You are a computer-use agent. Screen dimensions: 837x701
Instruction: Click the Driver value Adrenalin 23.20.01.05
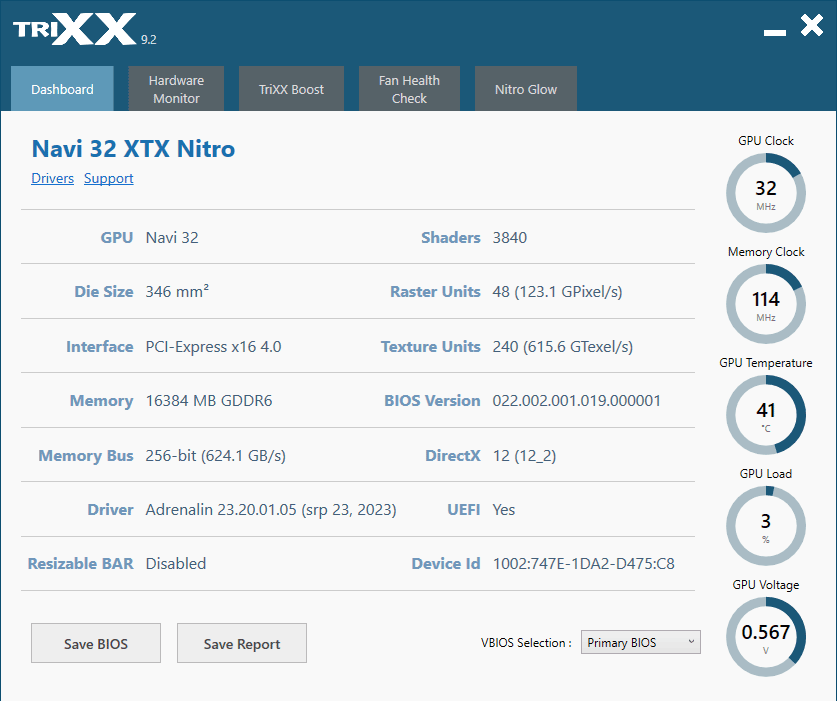coord(271,510)
